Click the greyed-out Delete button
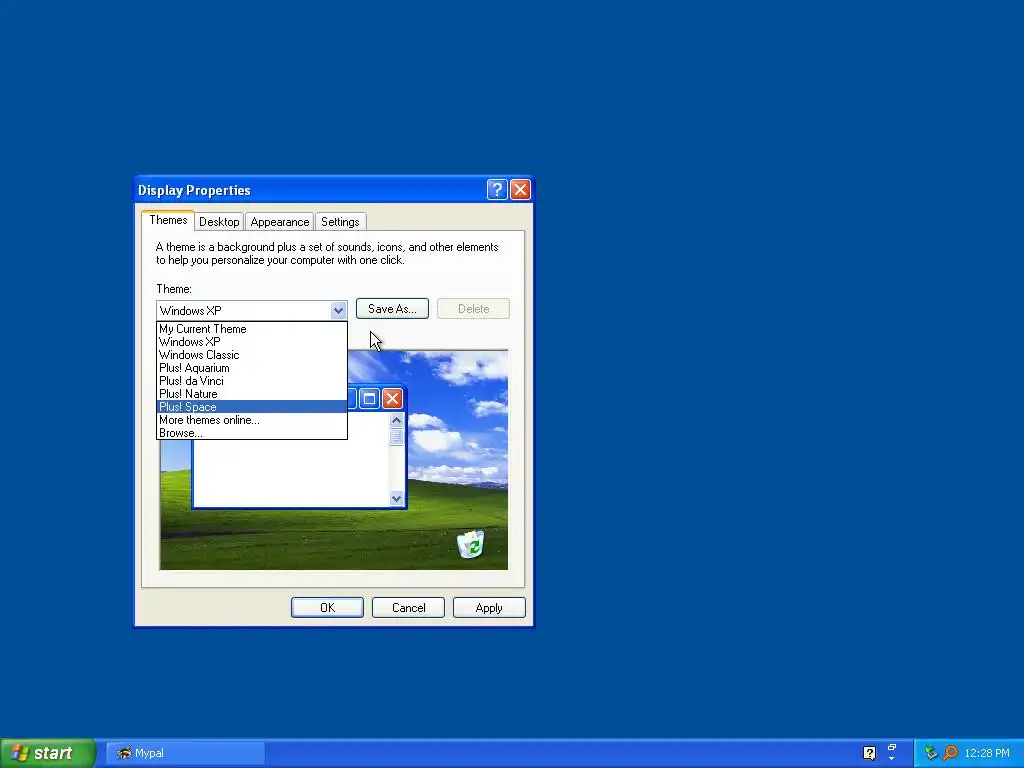Viewport: 1024px width, 768px height. point(473,309)
